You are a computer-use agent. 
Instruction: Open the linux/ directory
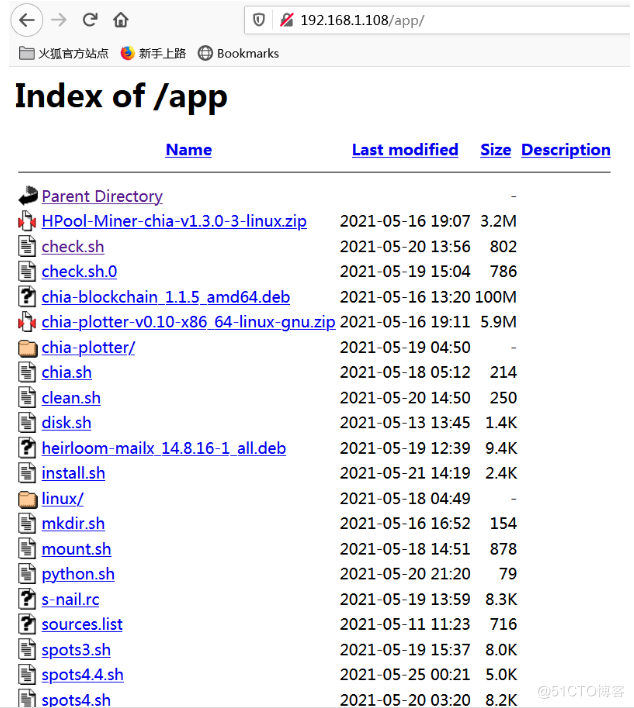pyautogui.click(x=62, y=499)
